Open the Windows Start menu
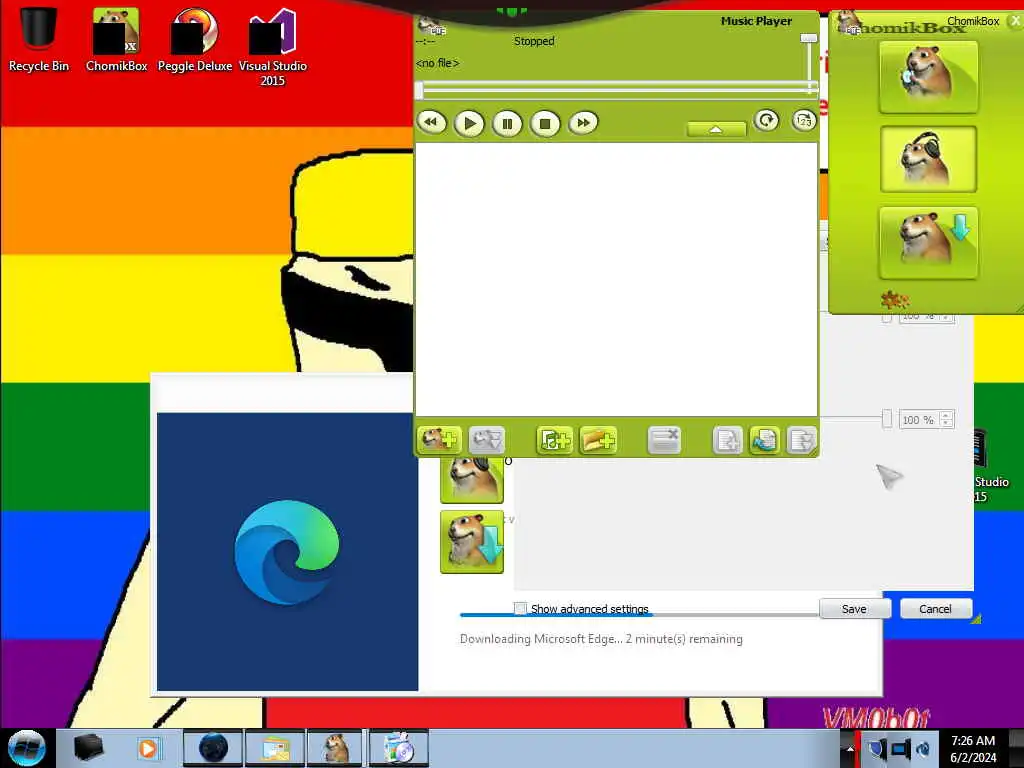 point(26,748)
